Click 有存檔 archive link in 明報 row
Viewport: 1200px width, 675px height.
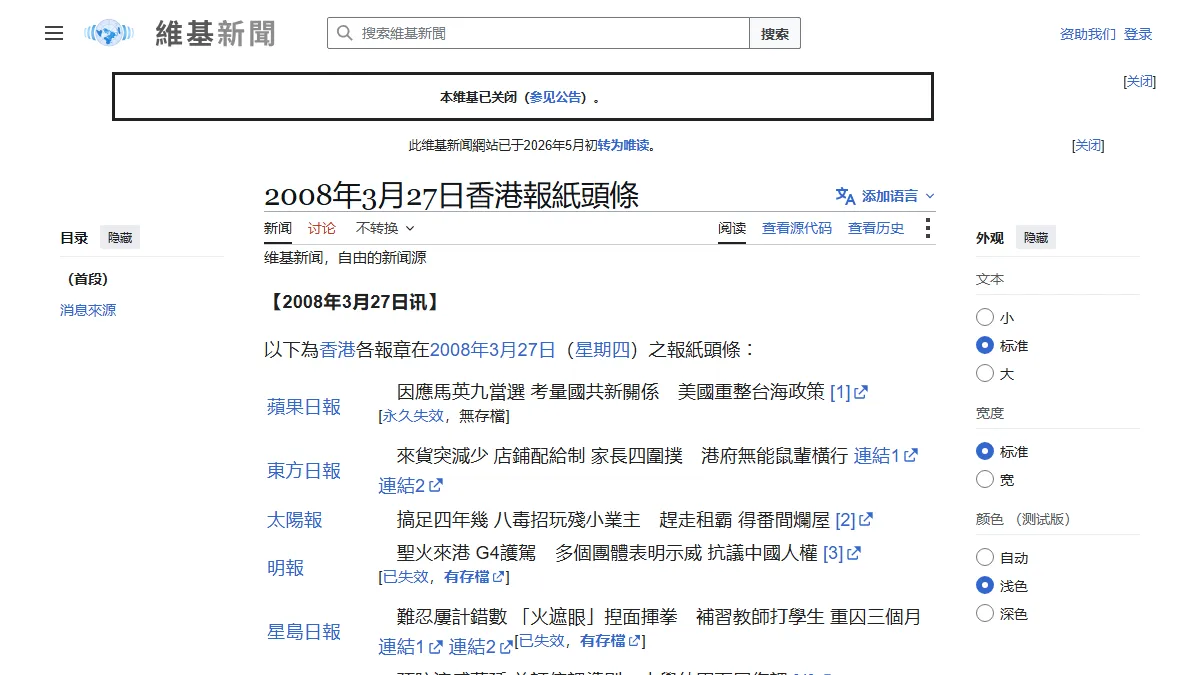click(x=474, y=577)
